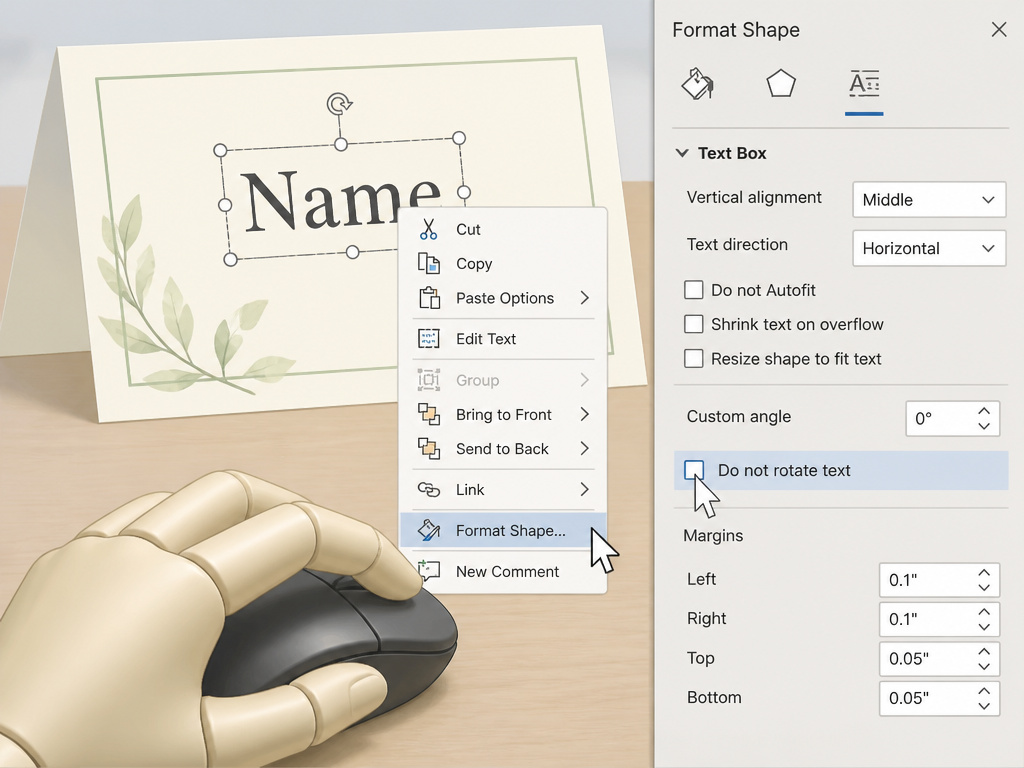Select Bring to Front menu entry
Image resolution: width=1024 pixels, height=768 pixels.
[x=503, y=415]
